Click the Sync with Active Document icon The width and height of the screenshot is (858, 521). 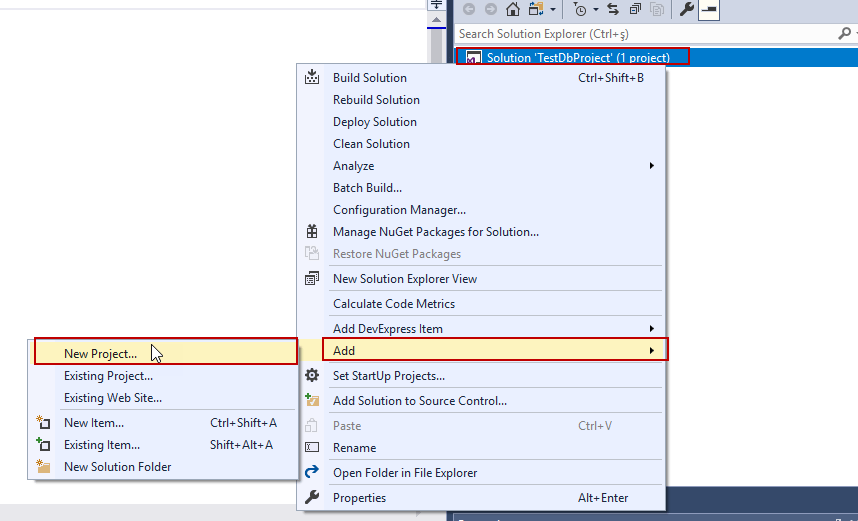tap(613, 9)
